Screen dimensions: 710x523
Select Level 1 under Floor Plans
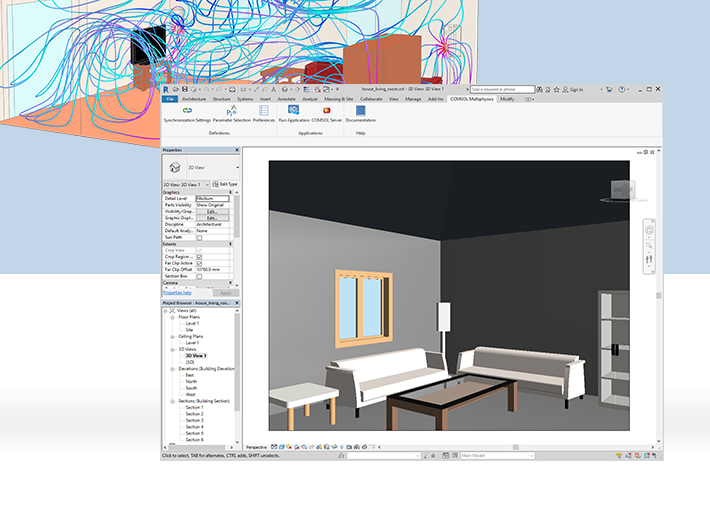pos(192,324)
